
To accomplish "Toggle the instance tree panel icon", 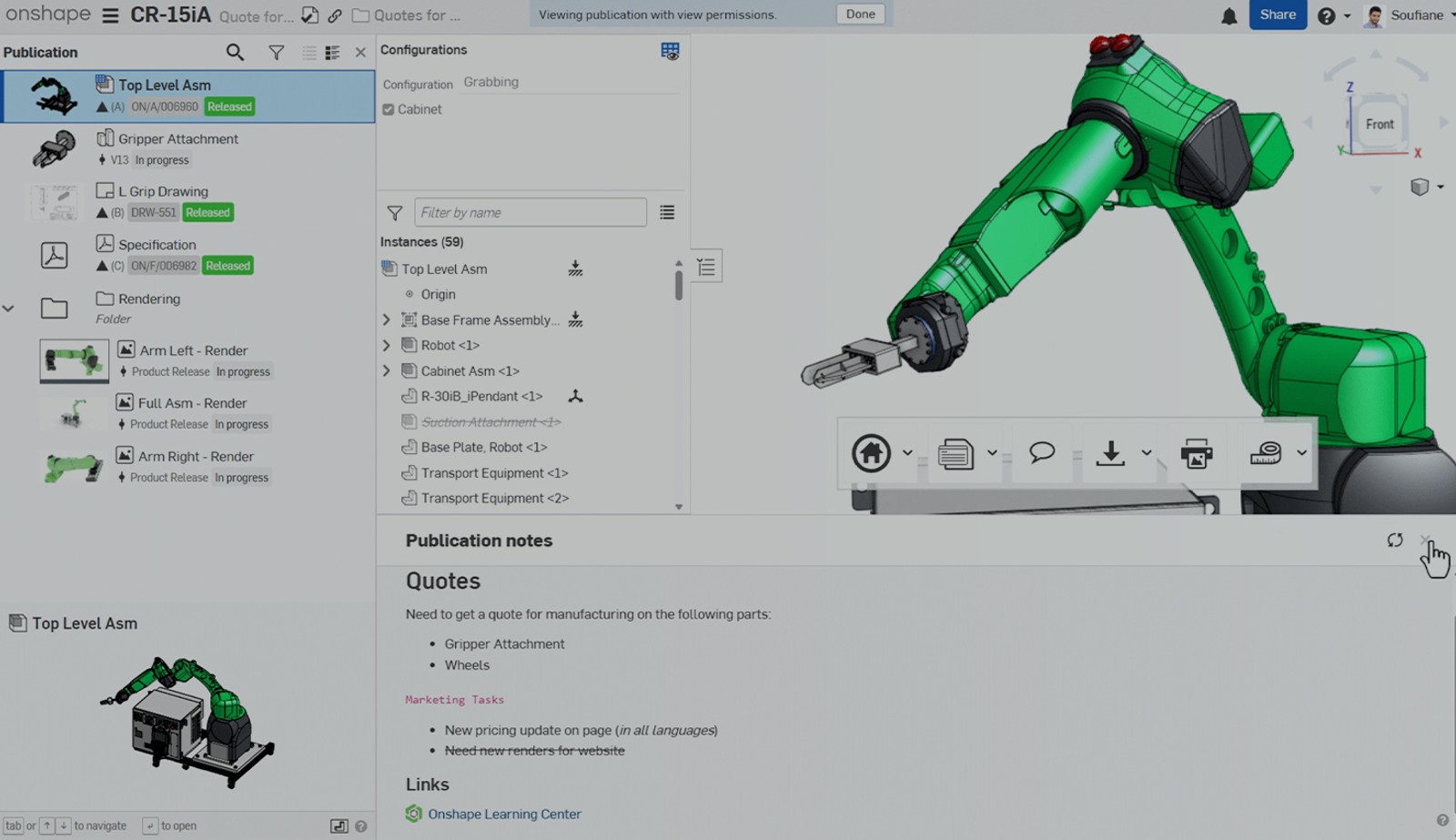I will click(x=706, y=267).
